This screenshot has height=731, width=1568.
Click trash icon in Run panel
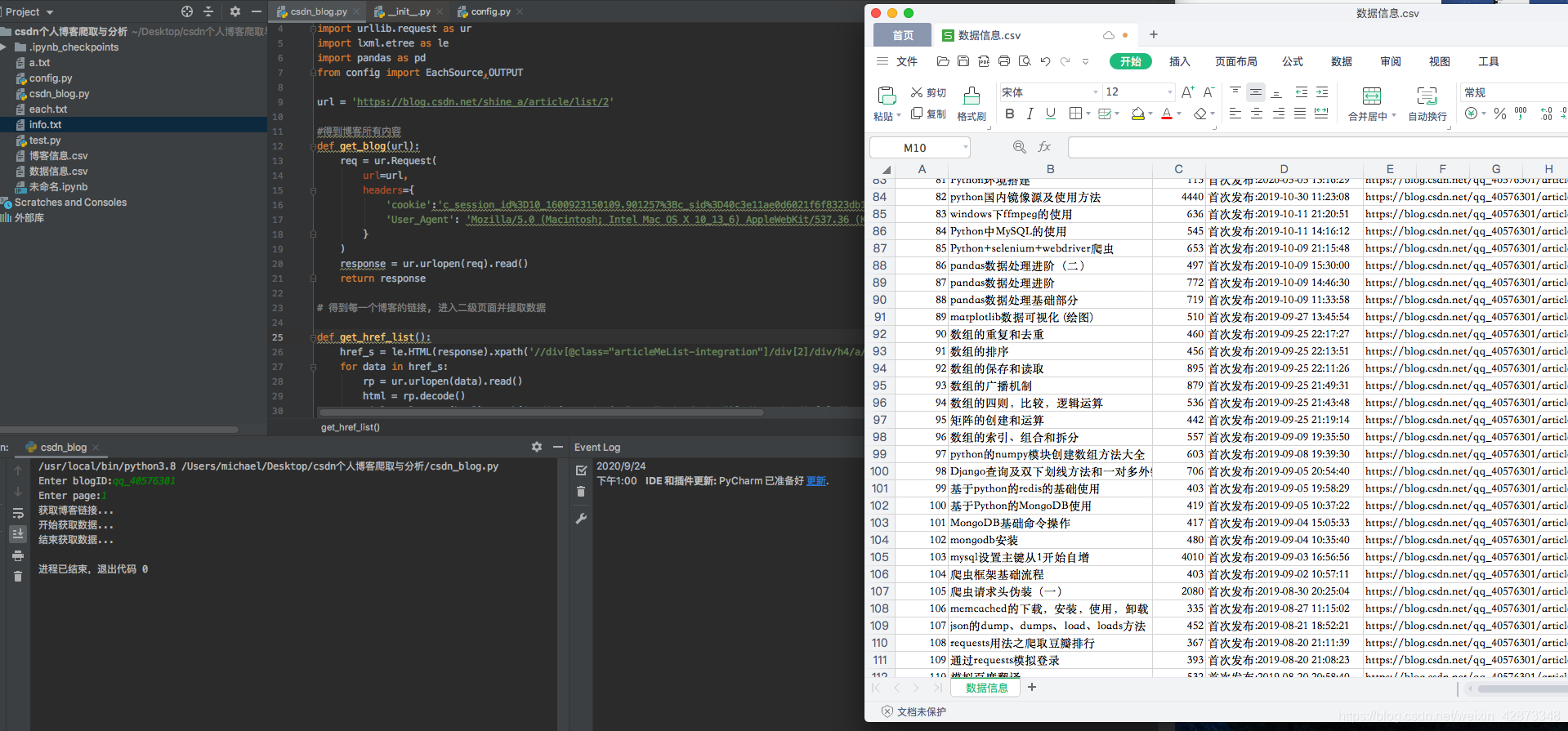(18, 576)
